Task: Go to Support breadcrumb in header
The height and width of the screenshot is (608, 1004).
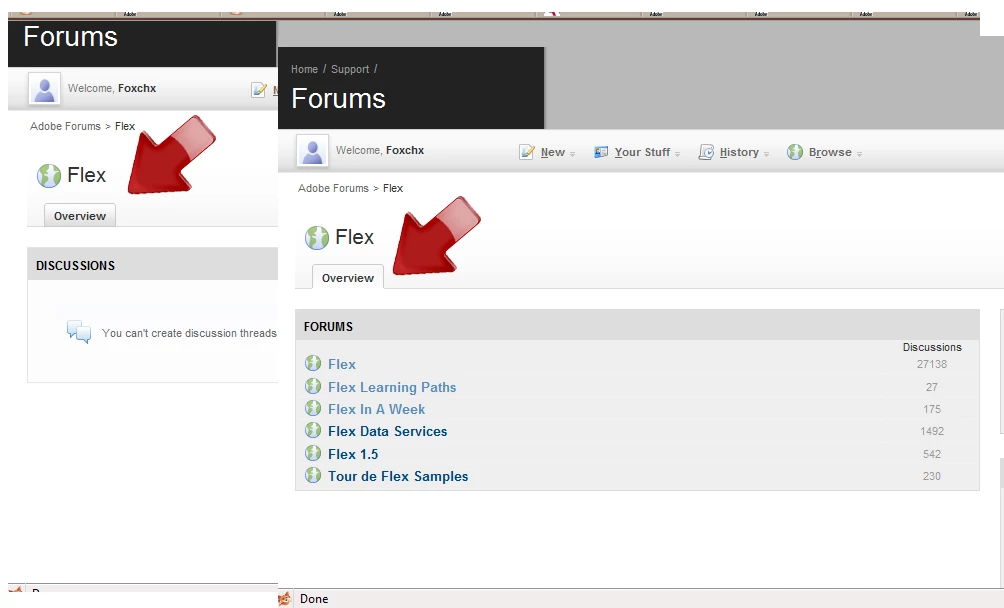Action: tap(350, 69)
